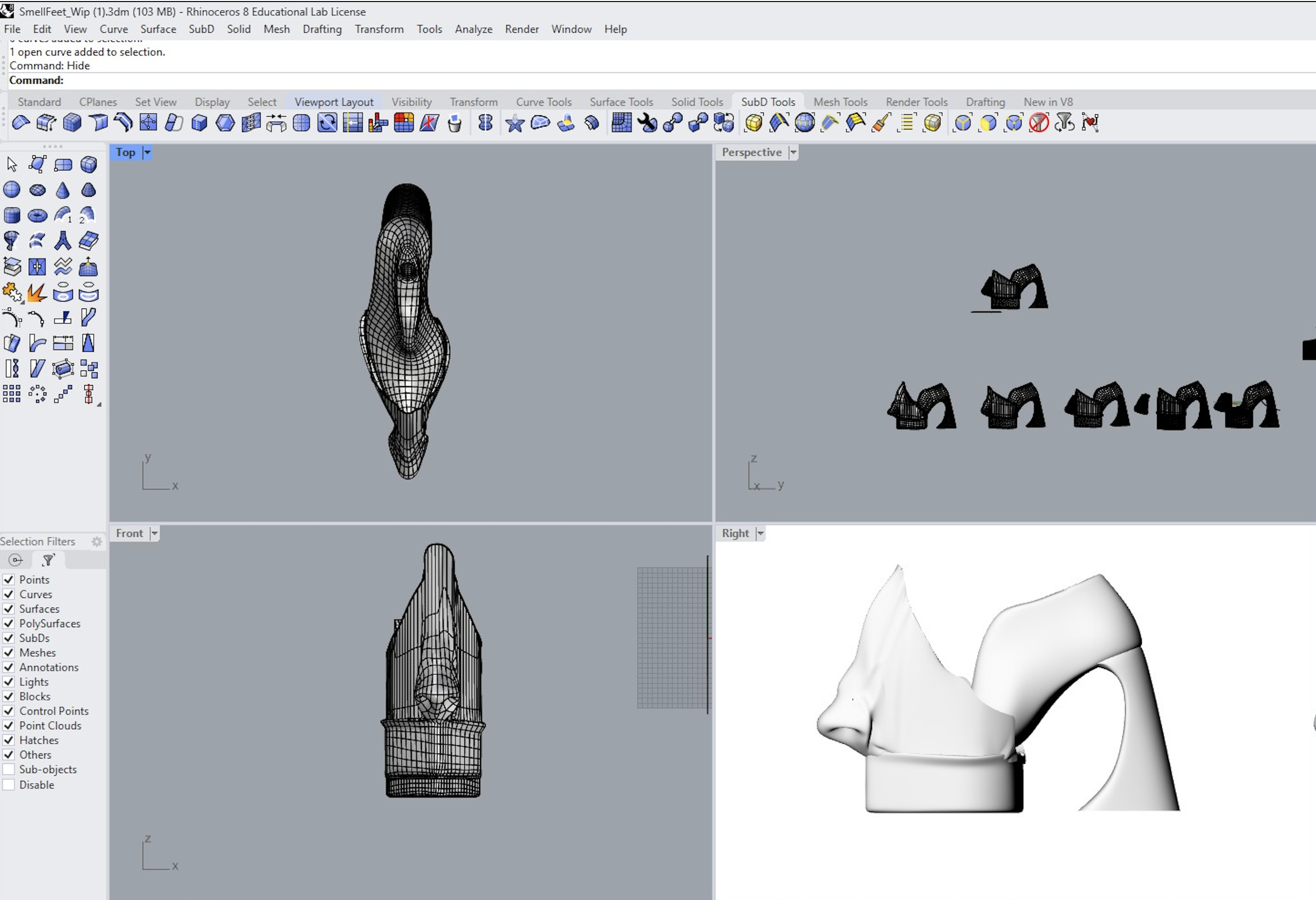This screenshot has height=900, width=1316.
Task: Expand the Right viewport dropdown arrow
Action: coord(761,533)
